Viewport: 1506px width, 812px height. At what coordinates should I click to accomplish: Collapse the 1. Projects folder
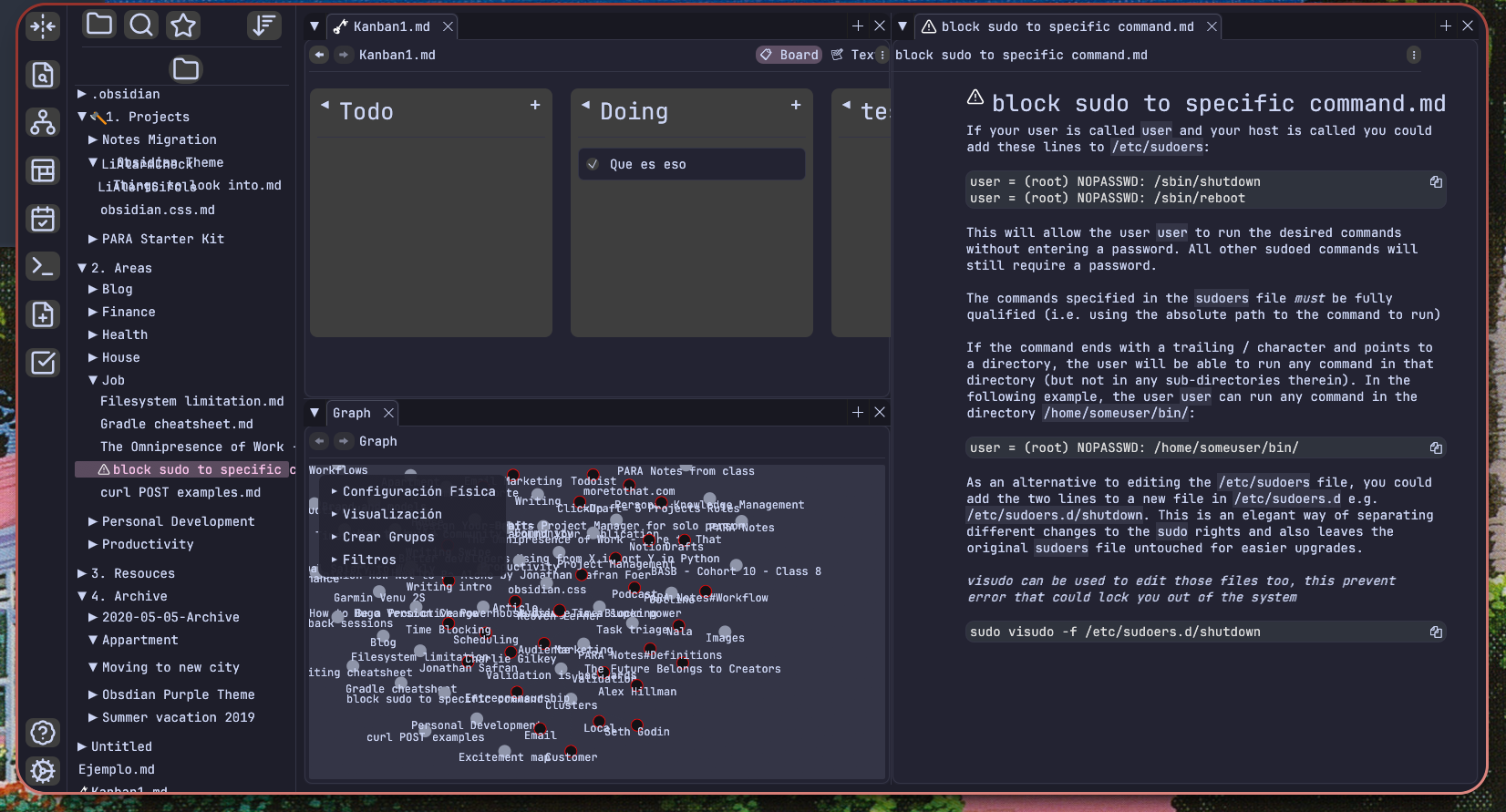82,117
